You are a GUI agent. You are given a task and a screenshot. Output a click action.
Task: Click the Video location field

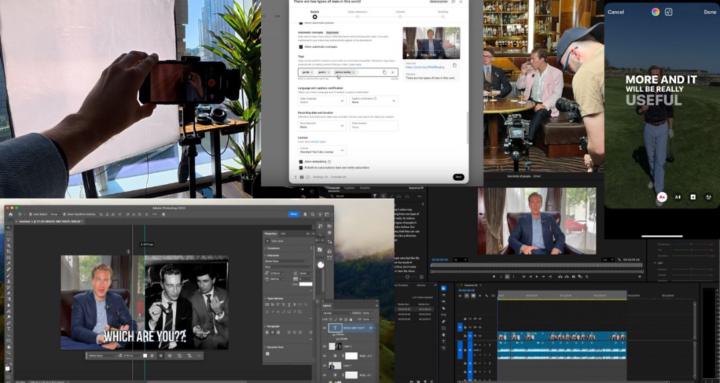[x=374, y=125]
